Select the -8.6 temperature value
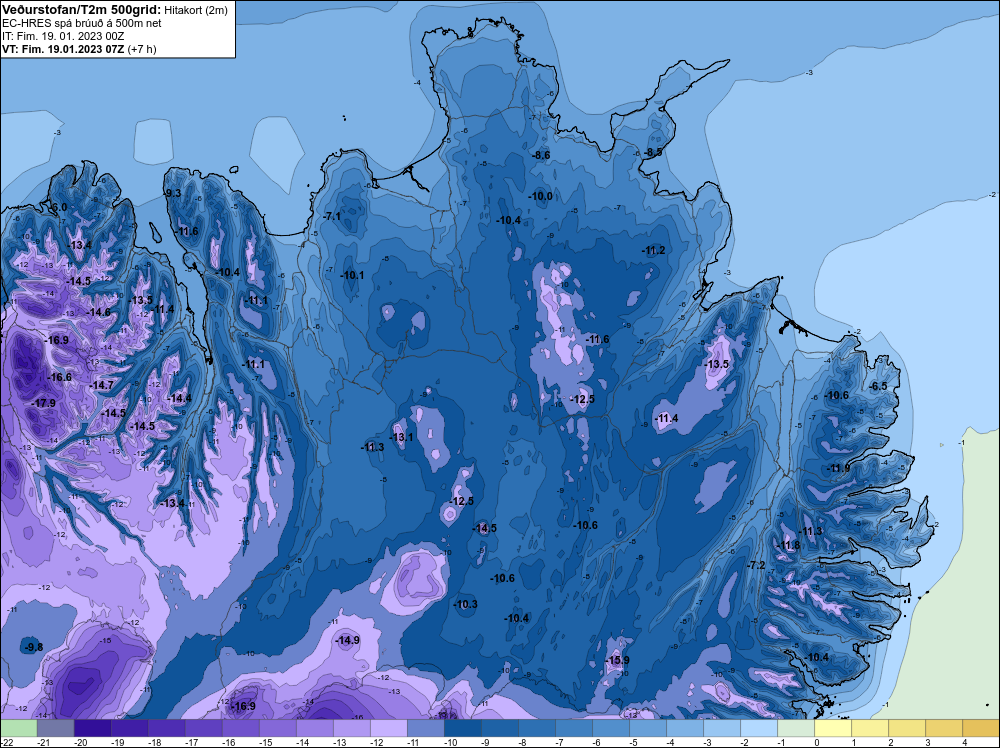The image size is (1000, 748). pos(541,155)
